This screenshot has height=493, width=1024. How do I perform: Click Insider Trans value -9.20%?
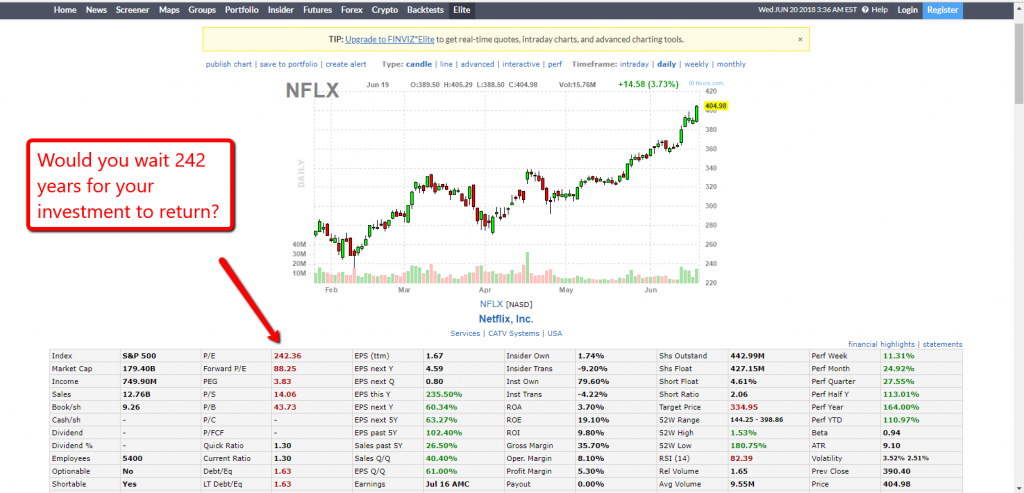594,369
